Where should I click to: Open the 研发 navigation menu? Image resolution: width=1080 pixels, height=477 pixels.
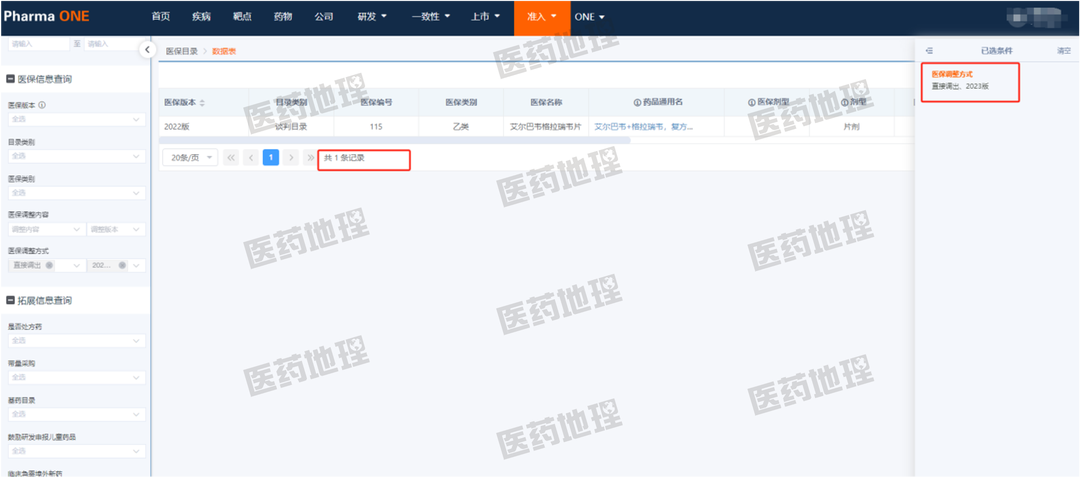coord(375,17)
